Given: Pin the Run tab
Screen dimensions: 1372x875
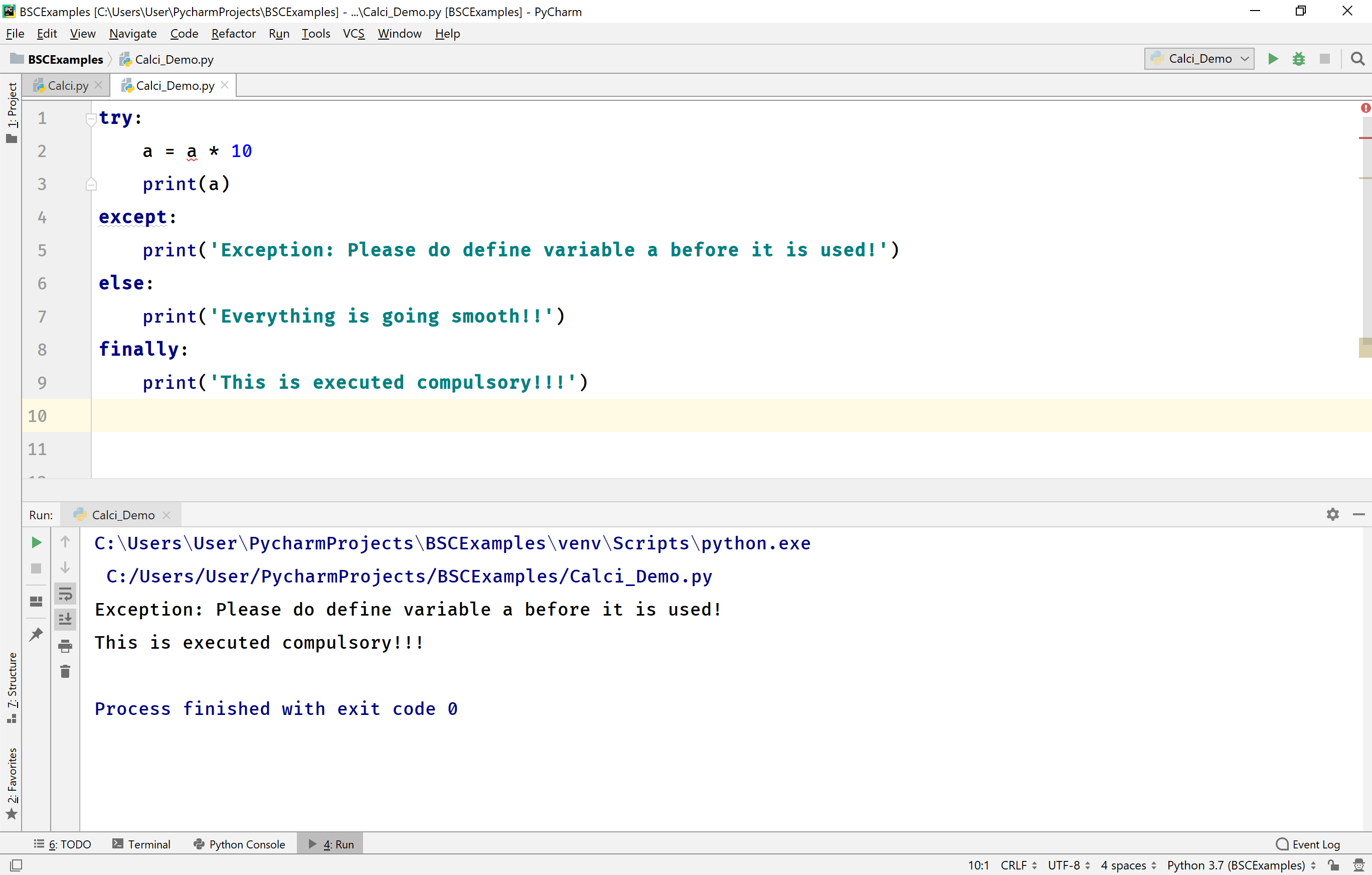Looking at the screenshot, I should 36,634.
